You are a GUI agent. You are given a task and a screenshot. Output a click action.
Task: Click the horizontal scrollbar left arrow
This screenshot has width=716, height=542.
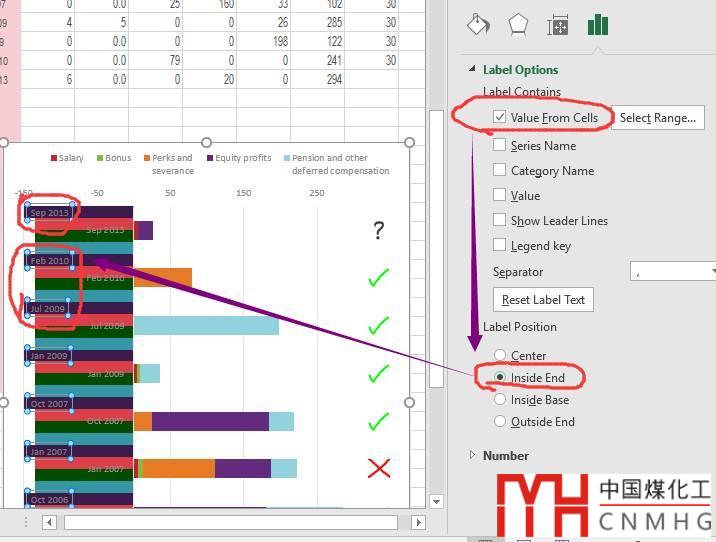48,522
